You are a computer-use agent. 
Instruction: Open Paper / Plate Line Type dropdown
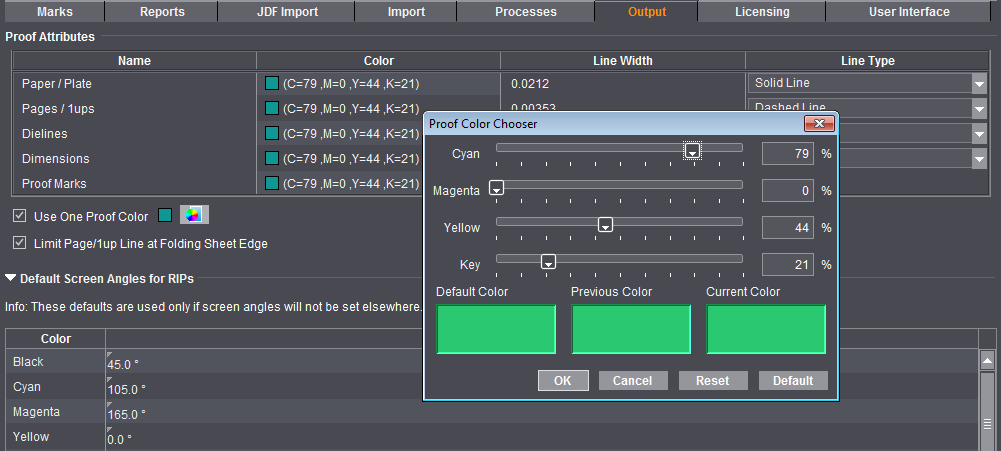(x=978, y=84)
